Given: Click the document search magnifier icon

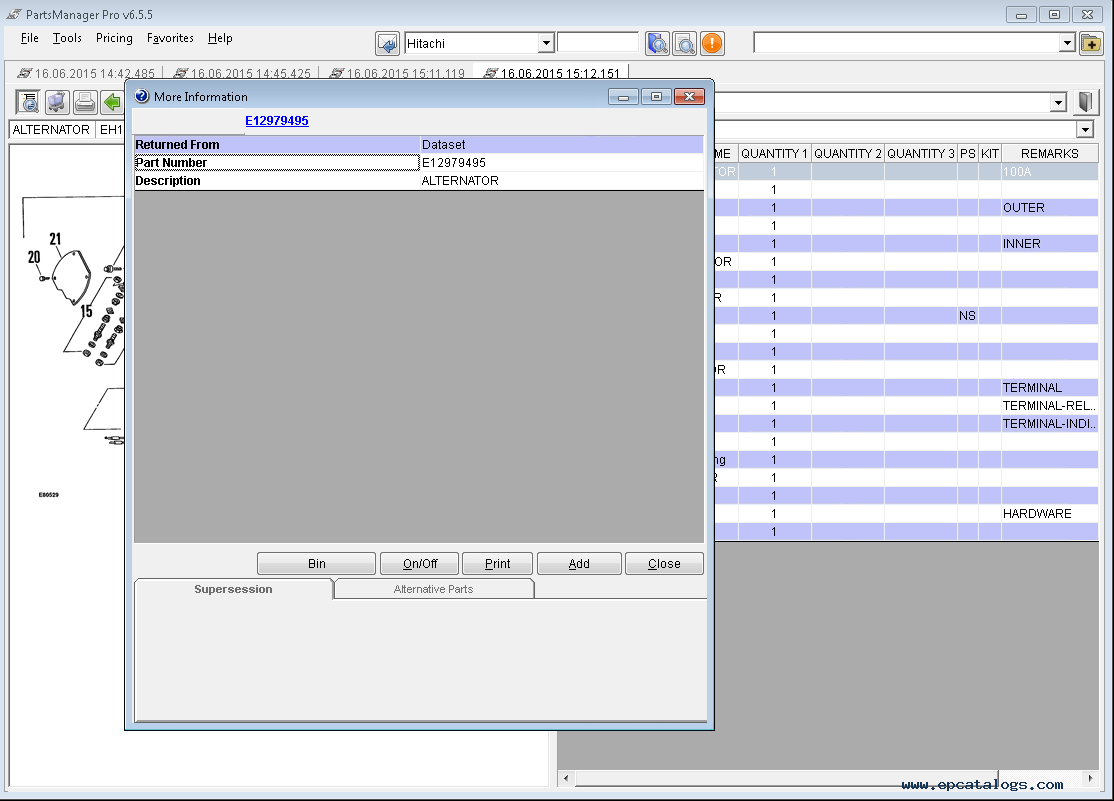Looking at the screenshot, I should click(x=684, y=43).
